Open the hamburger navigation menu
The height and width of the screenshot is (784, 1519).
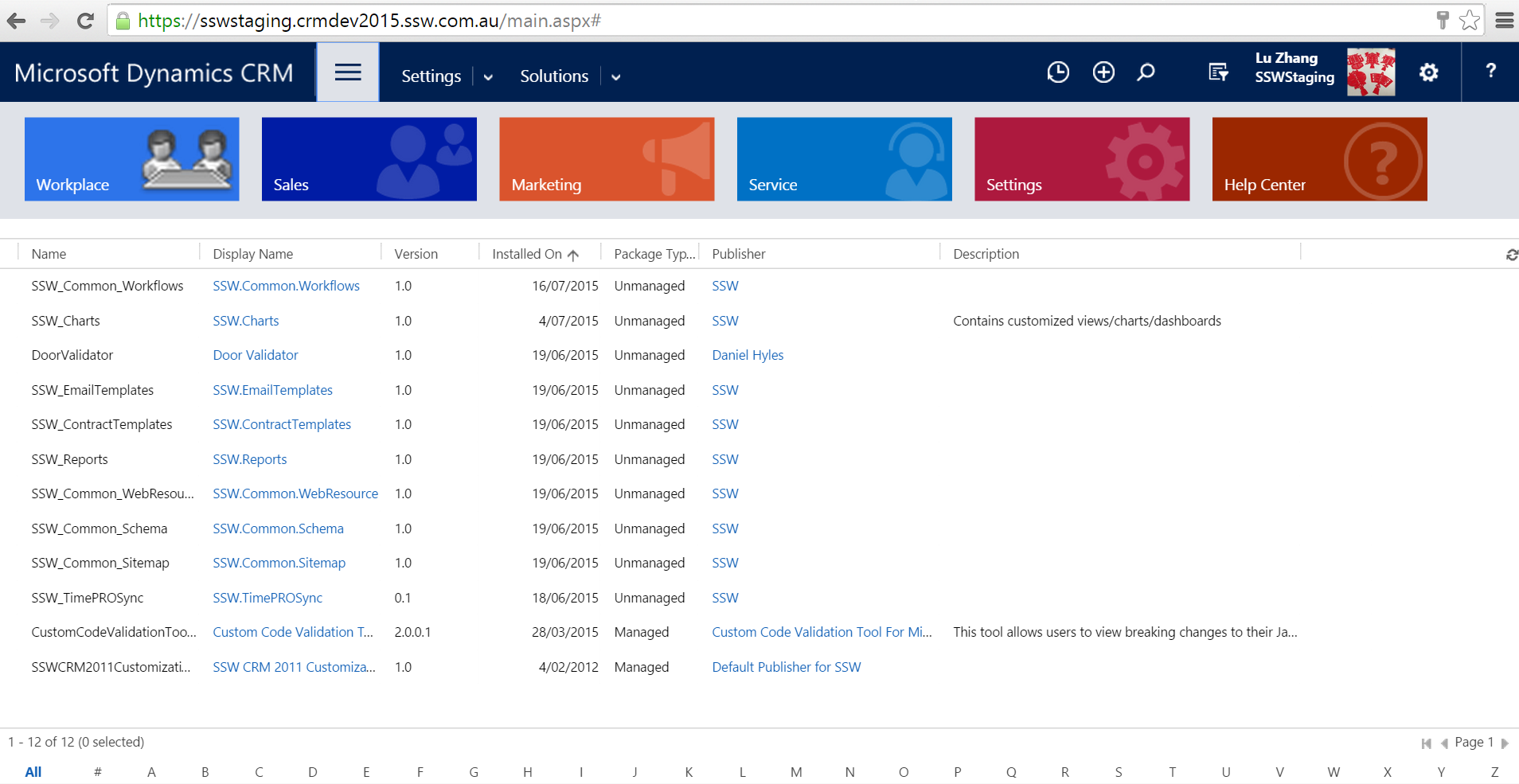(348, 72)
